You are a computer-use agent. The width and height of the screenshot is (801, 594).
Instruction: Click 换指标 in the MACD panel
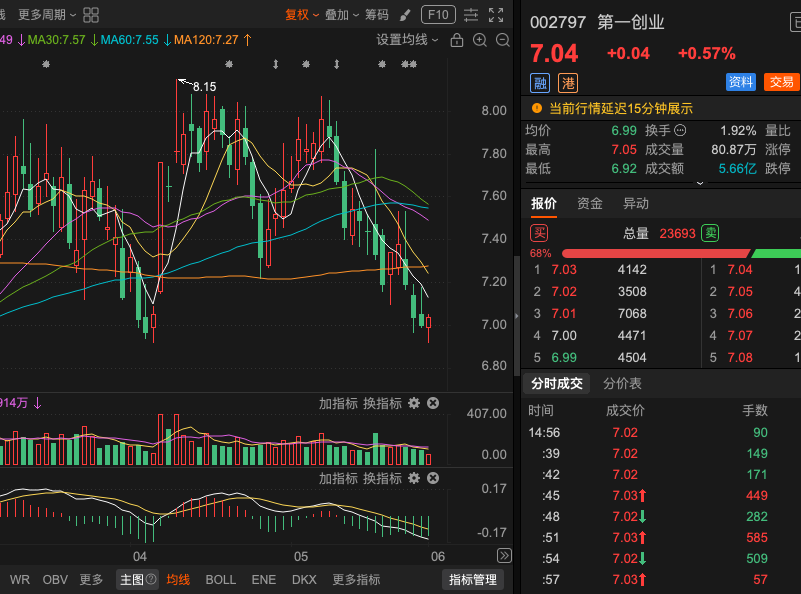coord(382,479)
